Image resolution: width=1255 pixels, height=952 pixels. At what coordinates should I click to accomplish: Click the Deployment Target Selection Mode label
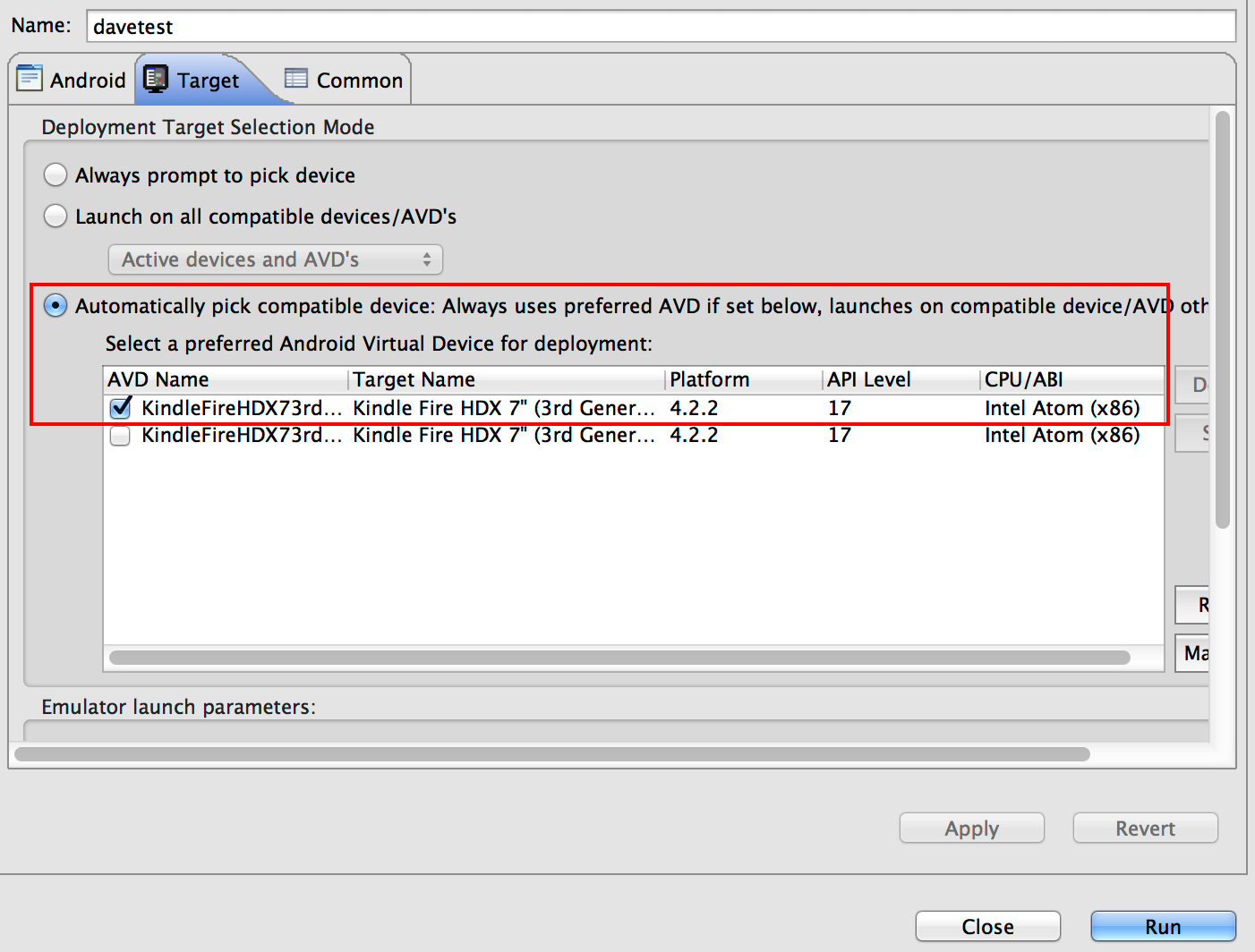coord(208,127)
